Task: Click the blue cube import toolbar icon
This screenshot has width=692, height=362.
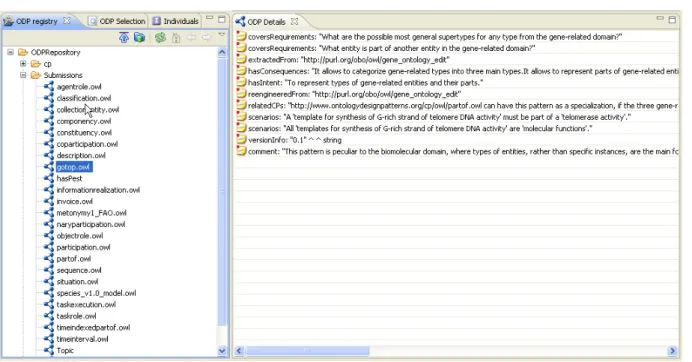Action: (x=139, y=38)
